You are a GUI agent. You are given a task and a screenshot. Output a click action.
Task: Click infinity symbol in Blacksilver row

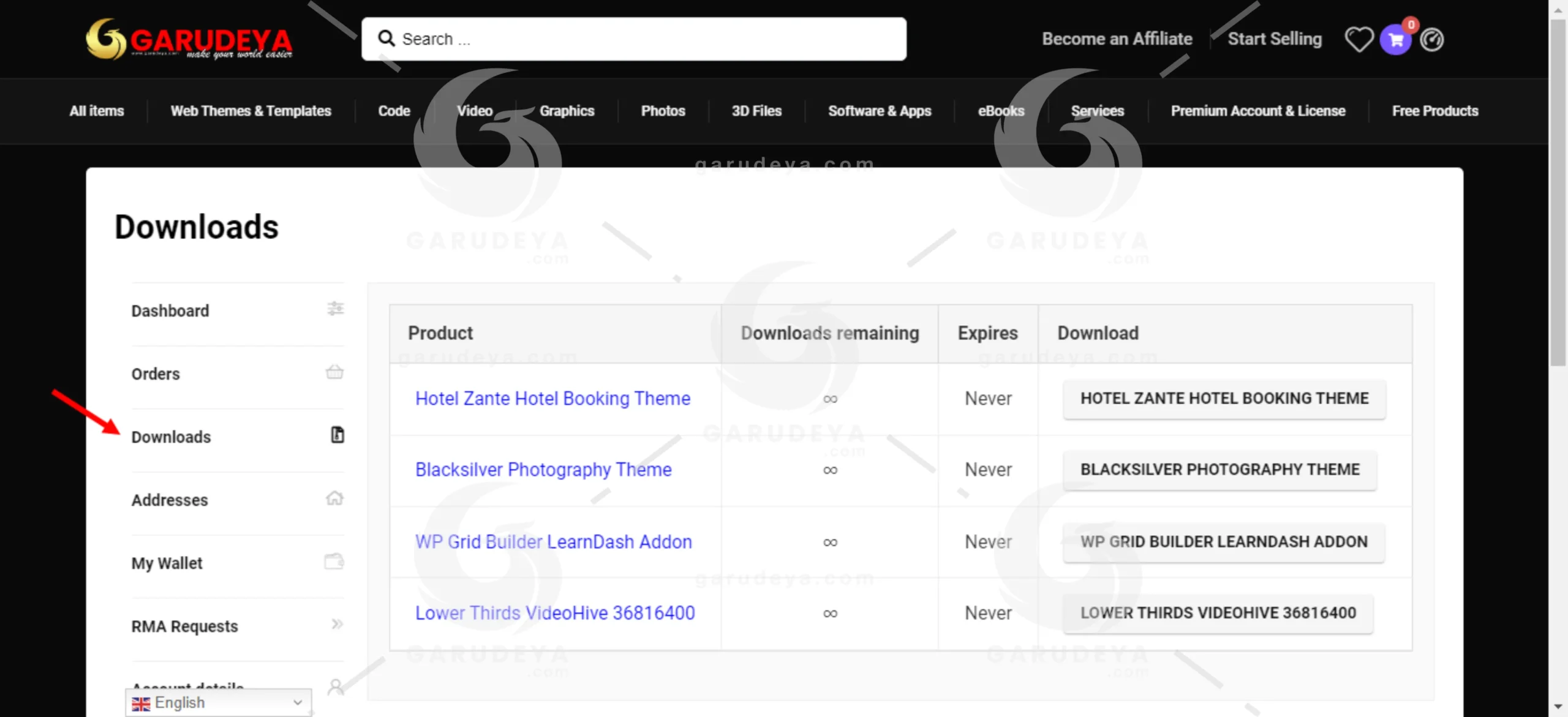pos(830,470)
